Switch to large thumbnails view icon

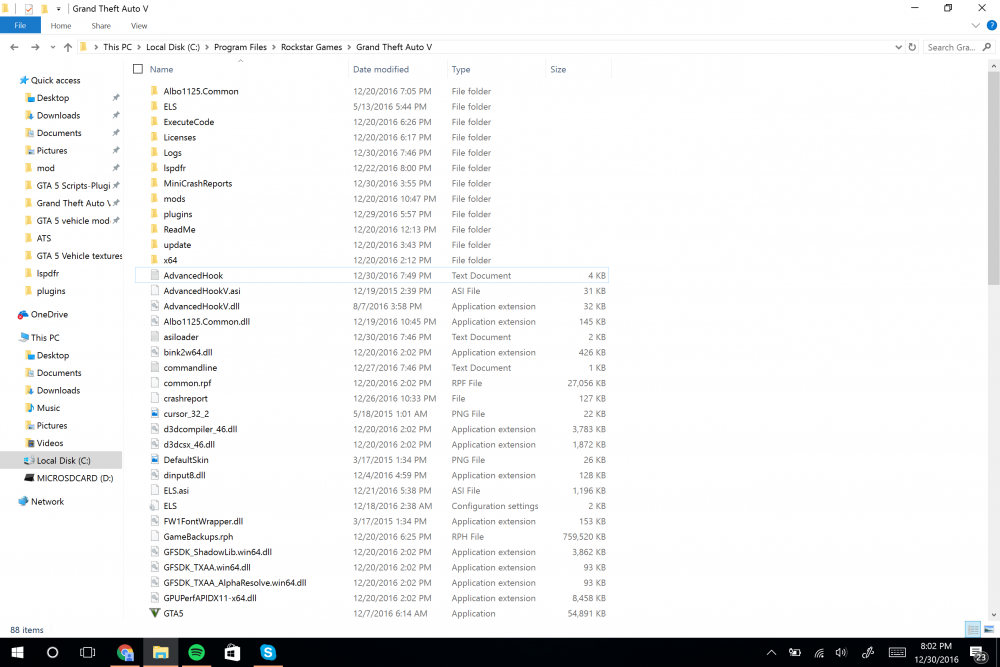pyautogui.click(x=989, y=629)
